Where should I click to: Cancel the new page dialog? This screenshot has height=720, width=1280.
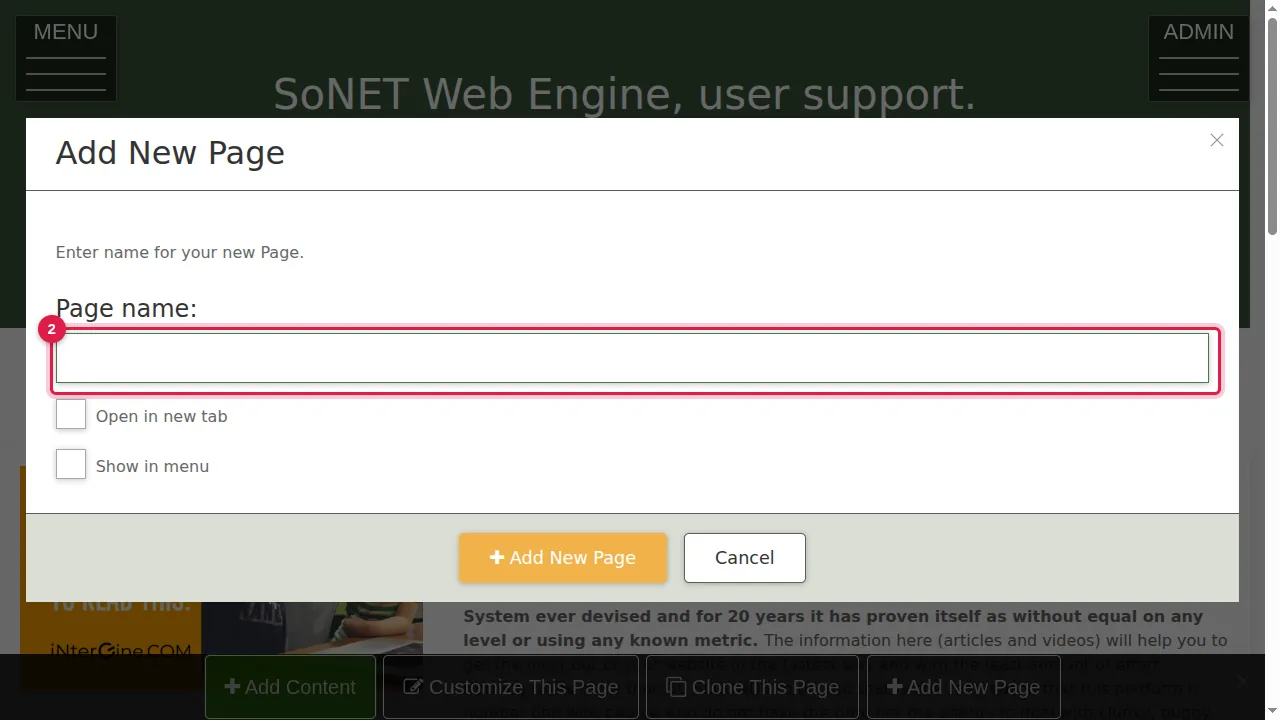coord(745,558)
